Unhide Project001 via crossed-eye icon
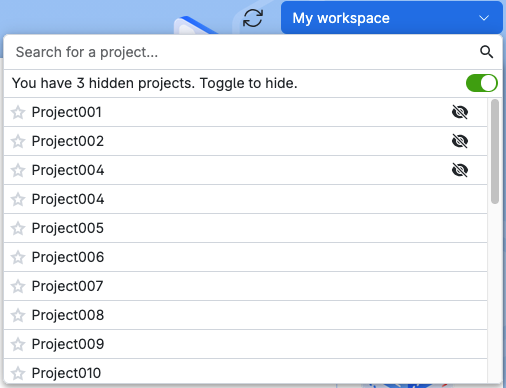Viewport: 506px width, 388px height. (x=460, y=112)
